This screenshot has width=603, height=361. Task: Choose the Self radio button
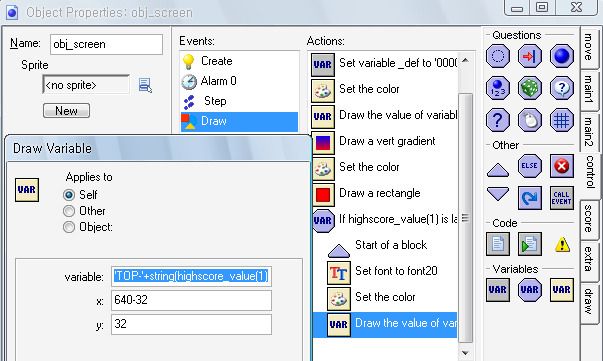click(69, 195)
